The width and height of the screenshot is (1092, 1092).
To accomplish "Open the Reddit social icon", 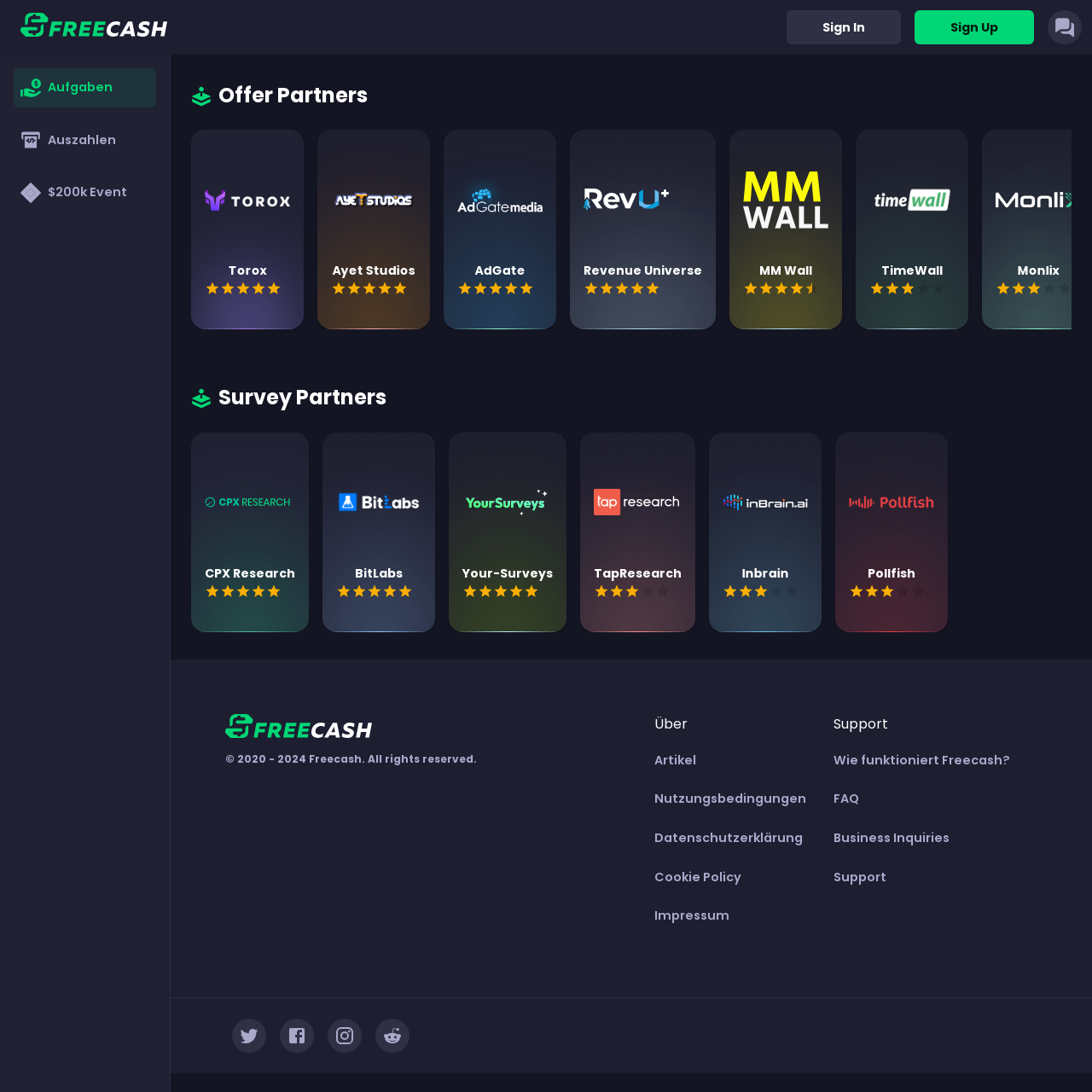I will pos(392,1036).
